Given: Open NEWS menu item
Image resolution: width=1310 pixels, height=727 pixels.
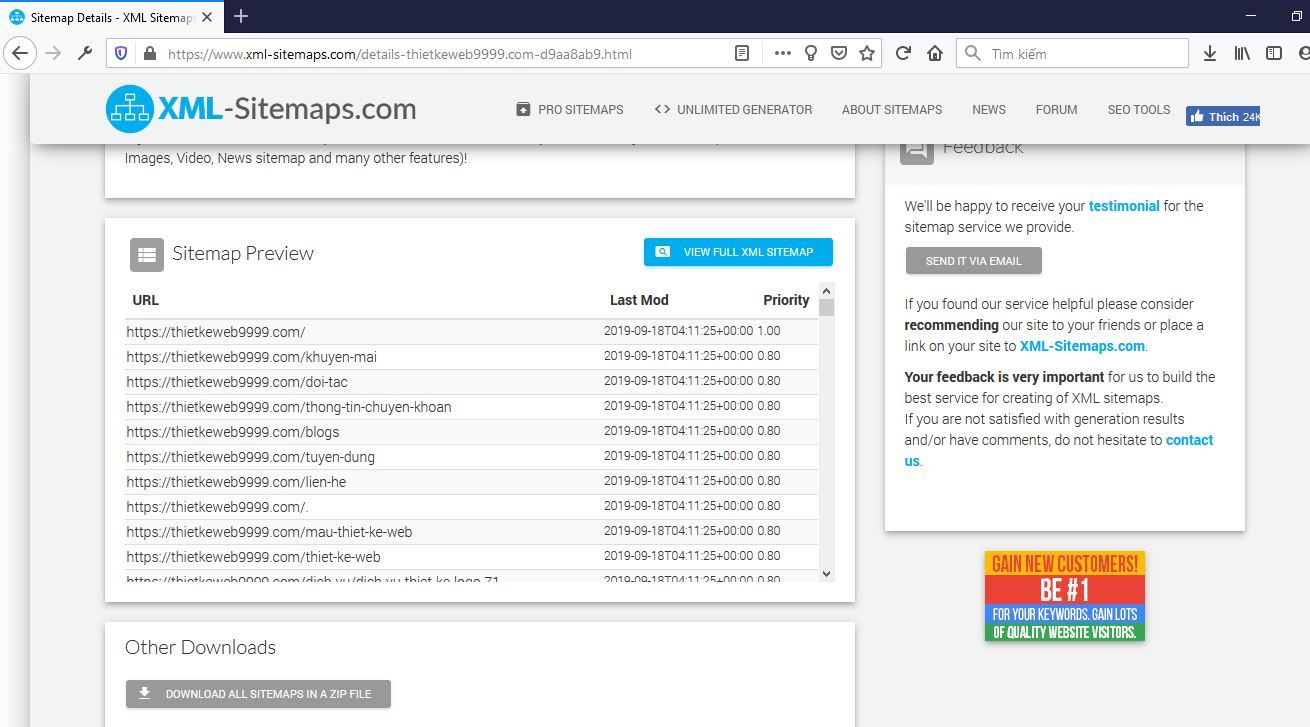Looking at the screenshot, I should pyautogui.click(x=989, y=110).
